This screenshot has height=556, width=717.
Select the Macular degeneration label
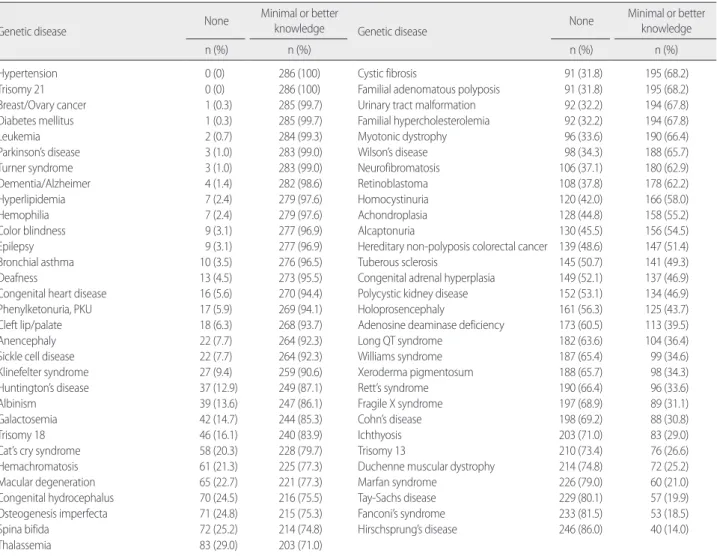point(48,482)
